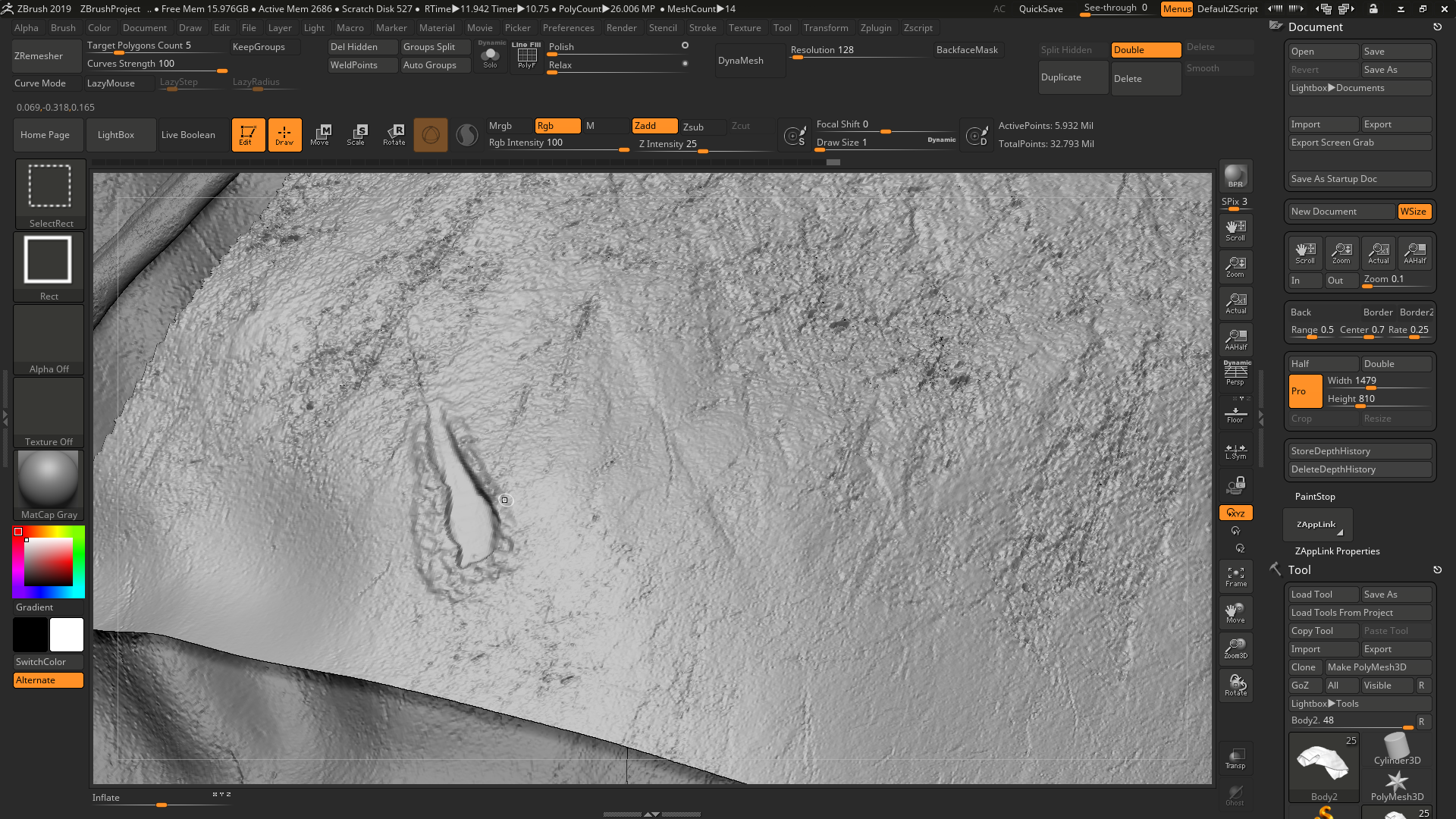Open the Rect stroke selector
Viewport: 1456px width, 819px height.
[x=49, y=267]
